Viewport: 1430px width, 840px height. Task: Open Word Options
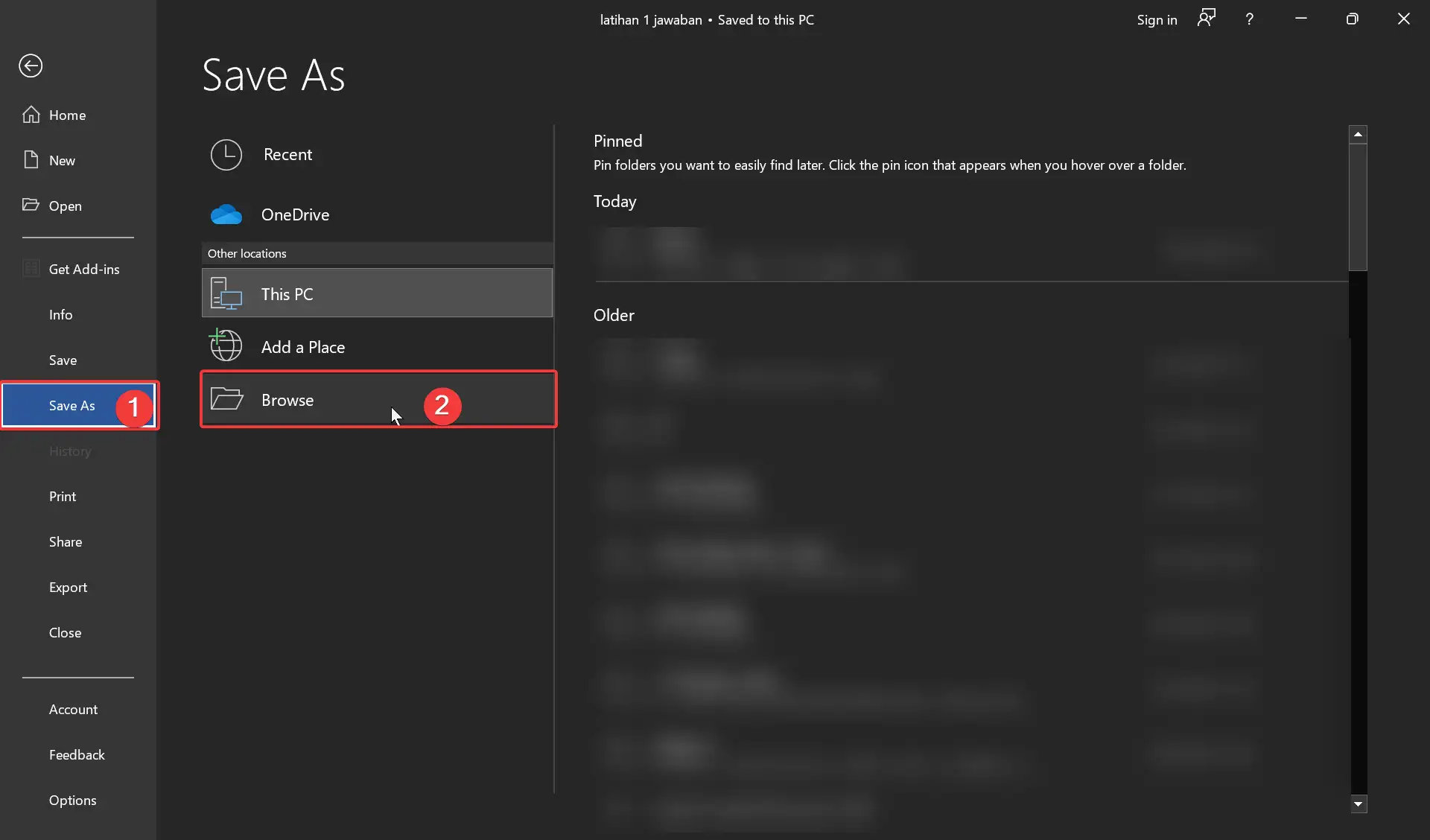tap(72, 800)
